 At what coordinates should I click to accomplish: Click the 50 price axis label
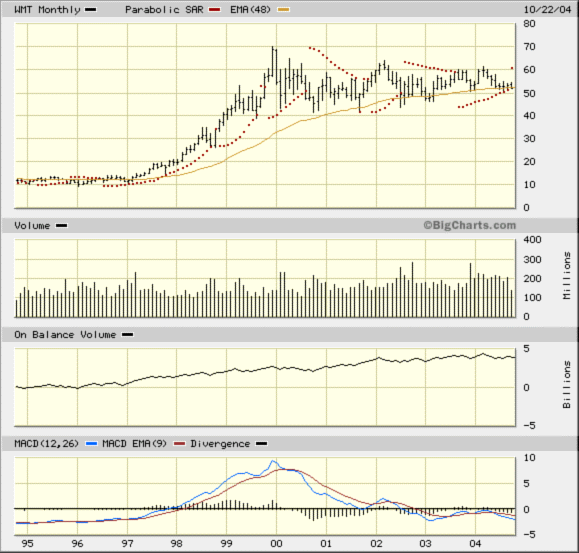[x=529, y=93]
